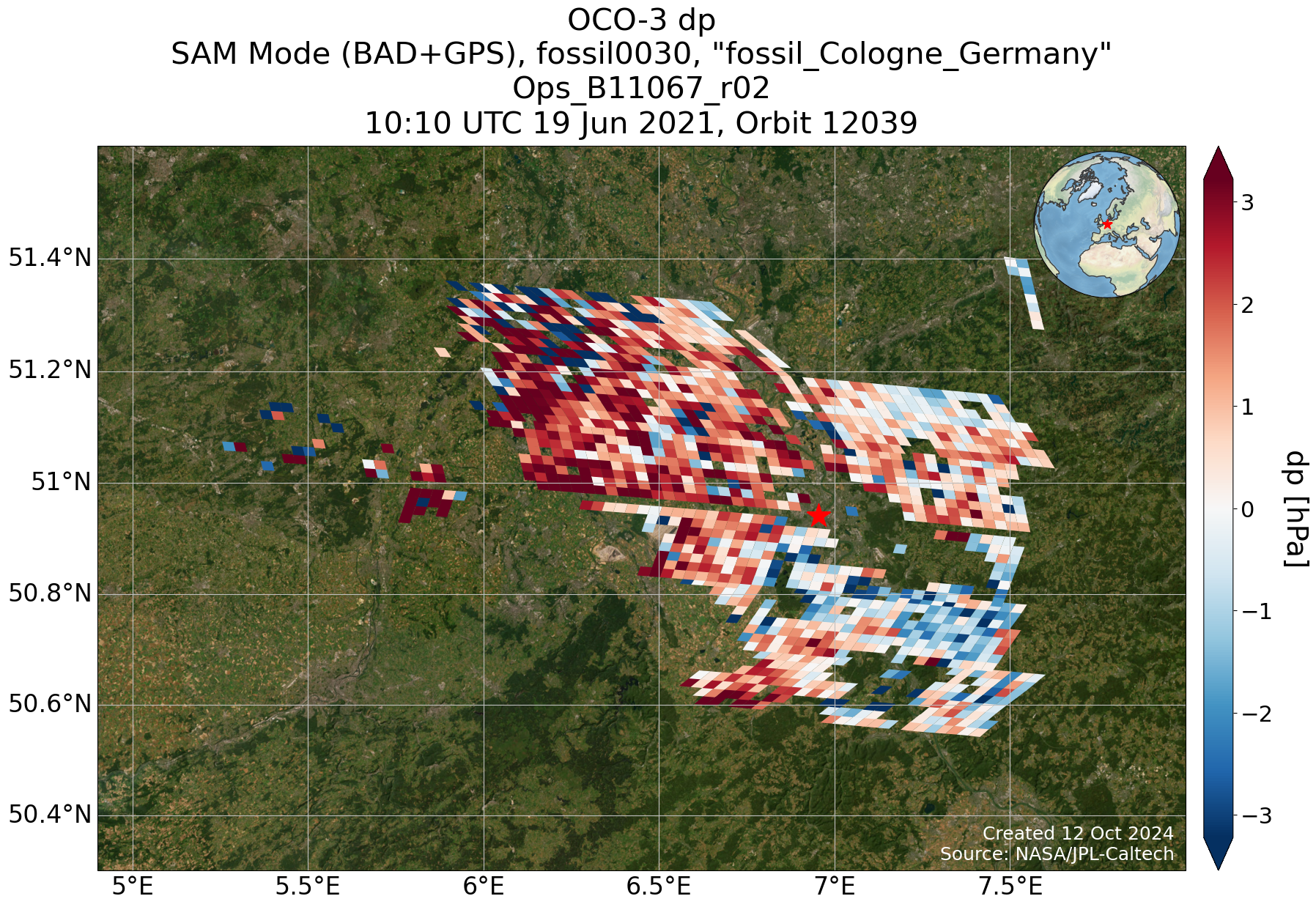Click the colorbar tick value '−2'

1256,713
